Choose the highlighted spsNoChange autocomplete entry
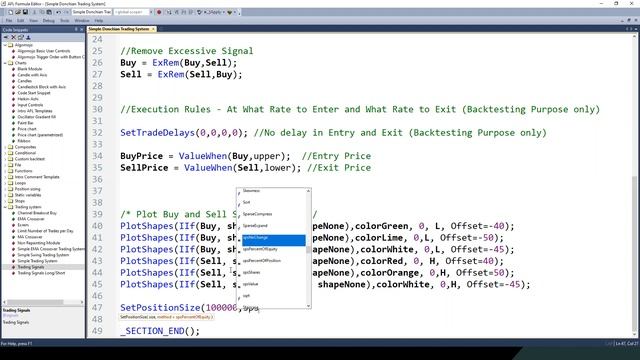Viewport: 640px width, 360px height. 273,240
